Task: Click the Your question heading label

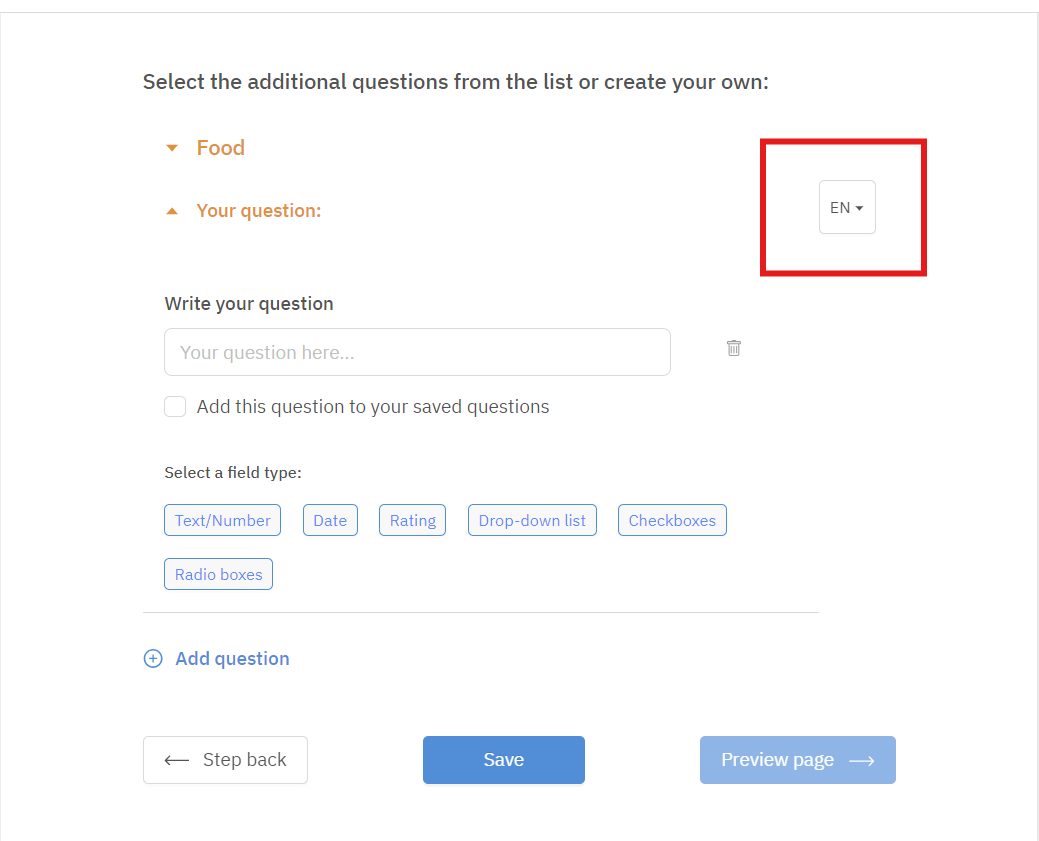Action: pyautogui.click(x=259, y=211)
